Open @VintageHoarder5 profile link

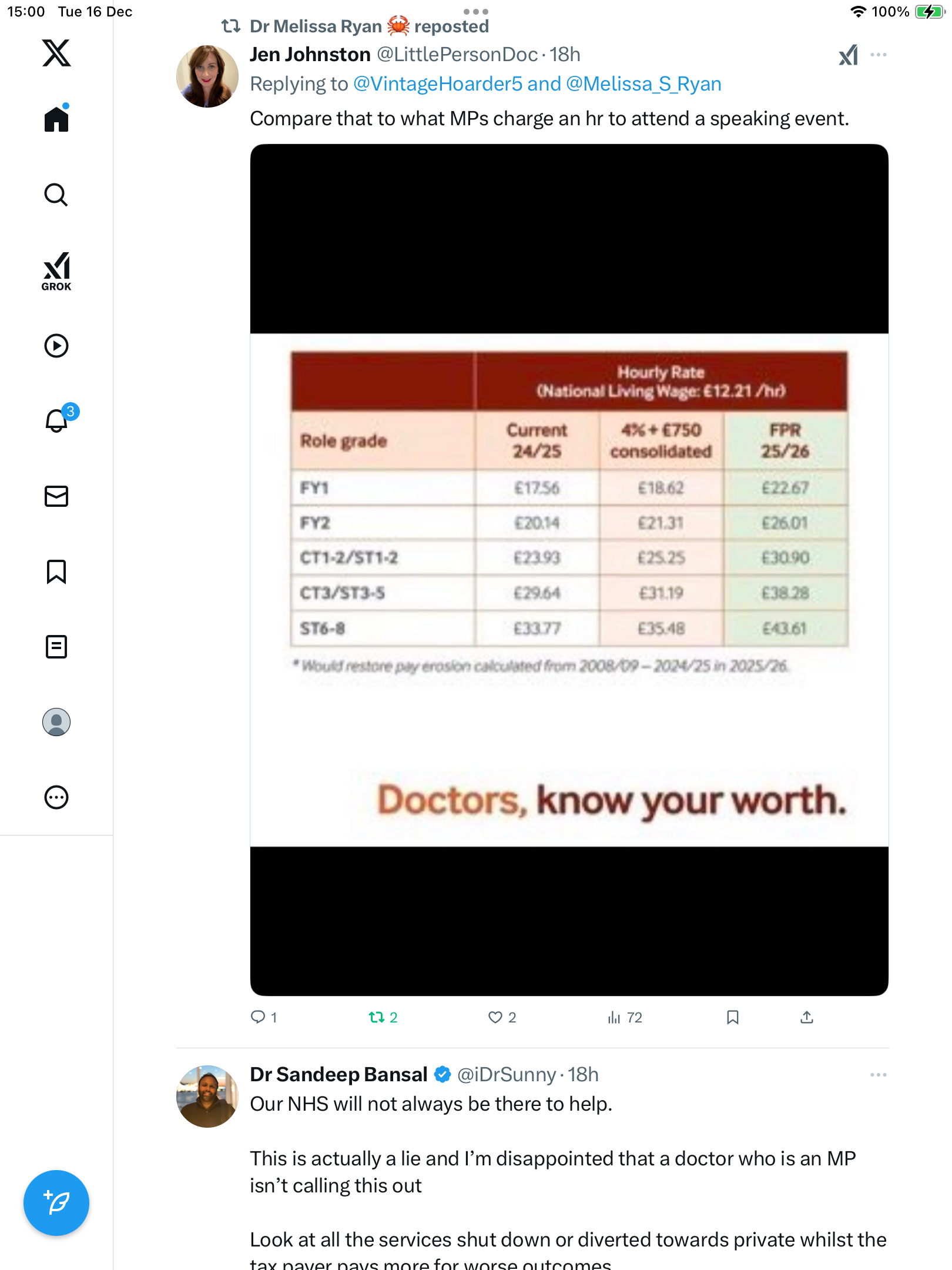pos(438,84)
